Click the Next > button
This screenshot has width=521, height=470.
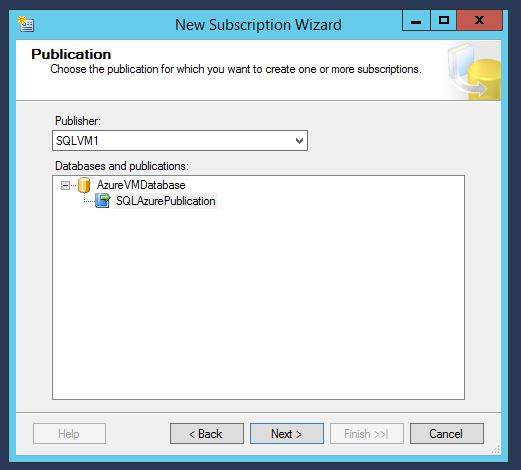pos(287,434)
